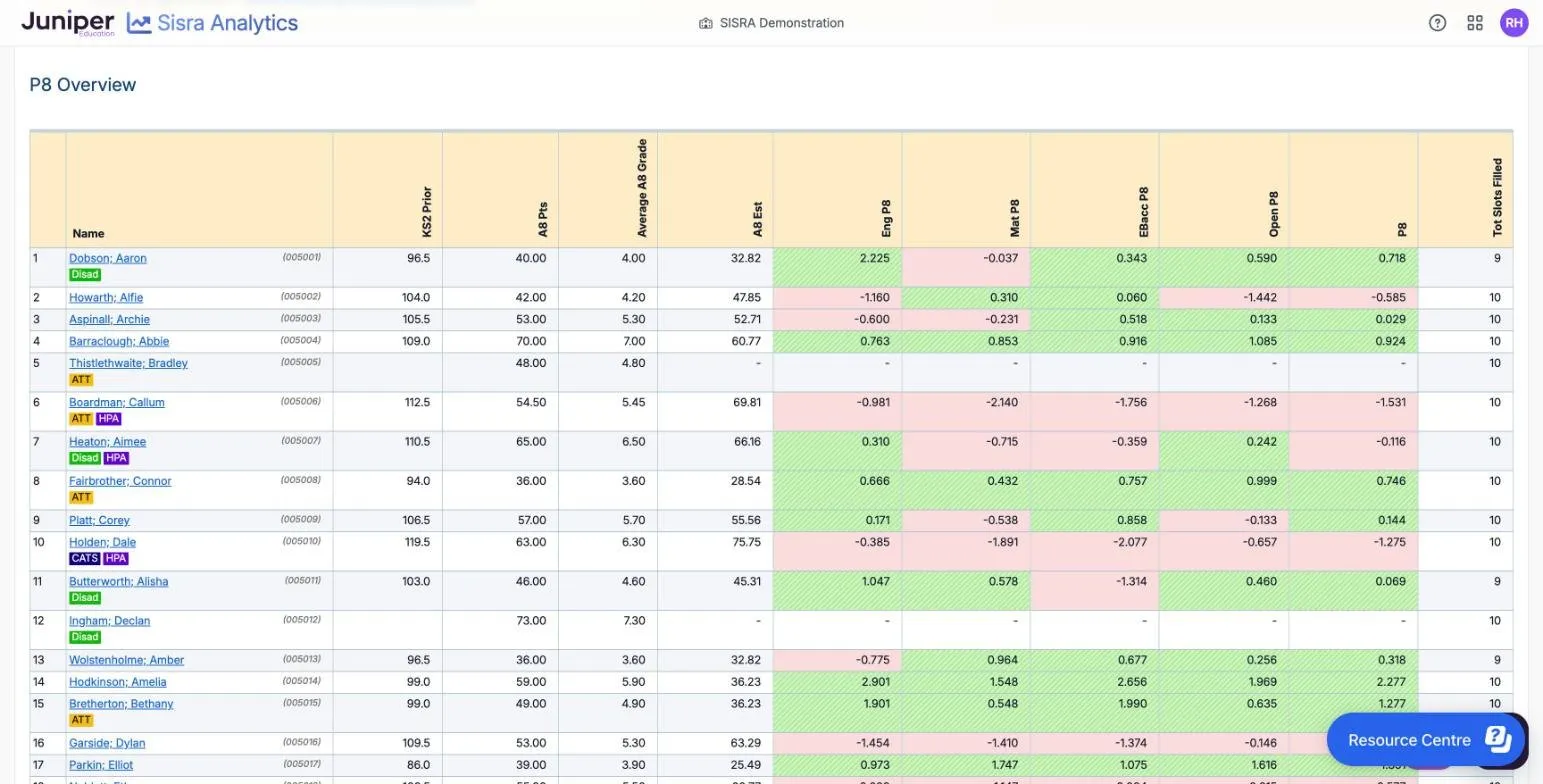Open student Holden; Dale
This screenshot has height=784, width=1543.
[x=102, y=542]
